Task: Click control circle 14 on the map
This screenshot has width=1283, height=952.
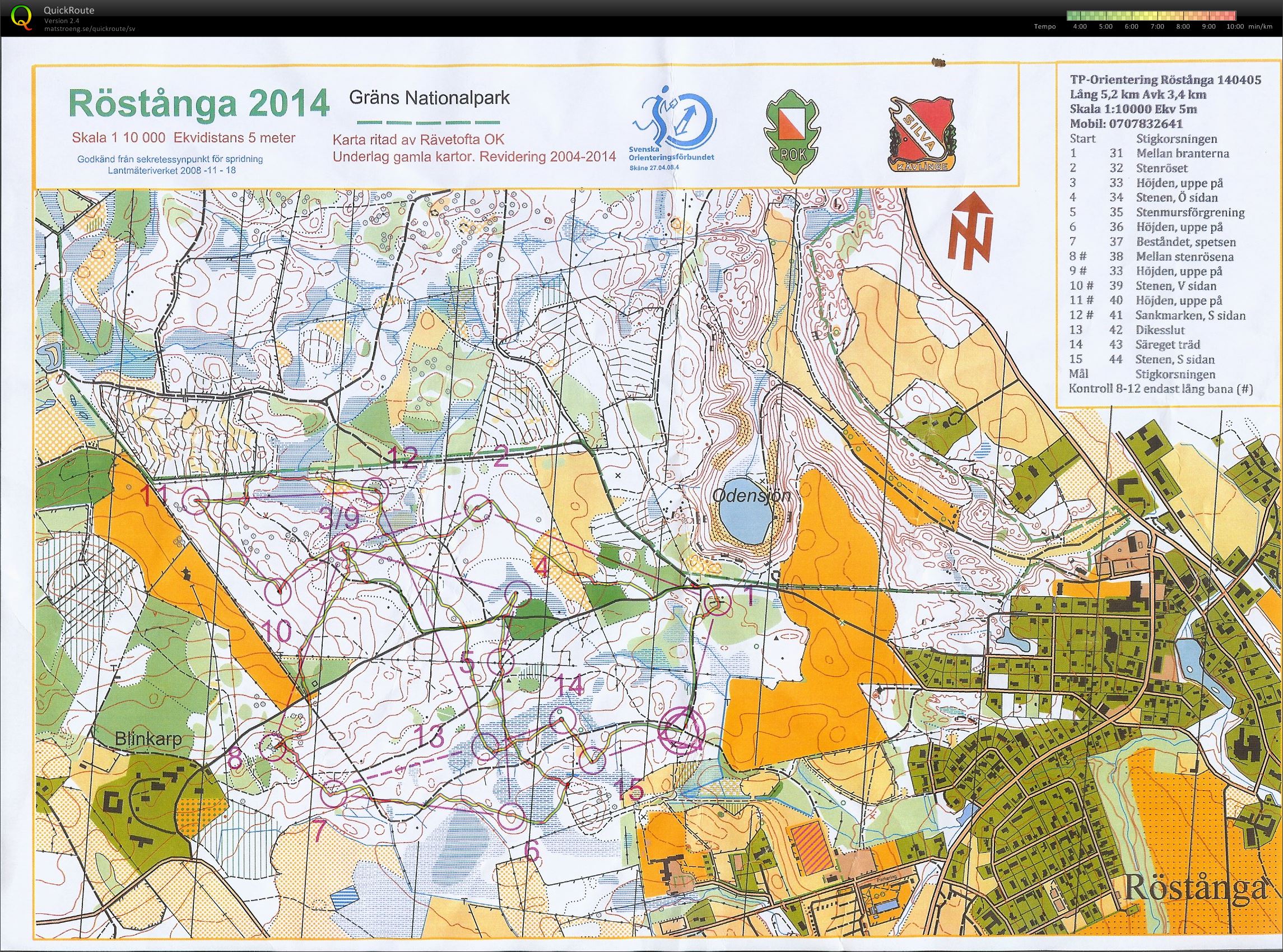Action: pyautogui.click(x=561, y=722)
